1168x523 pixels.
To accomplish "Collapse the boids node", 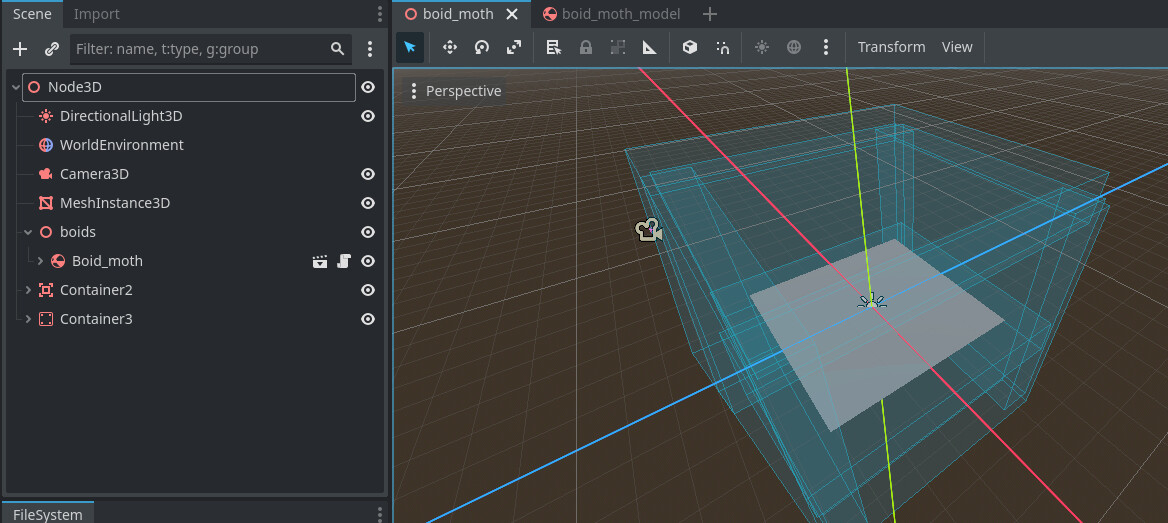I will tap(28, 232).
